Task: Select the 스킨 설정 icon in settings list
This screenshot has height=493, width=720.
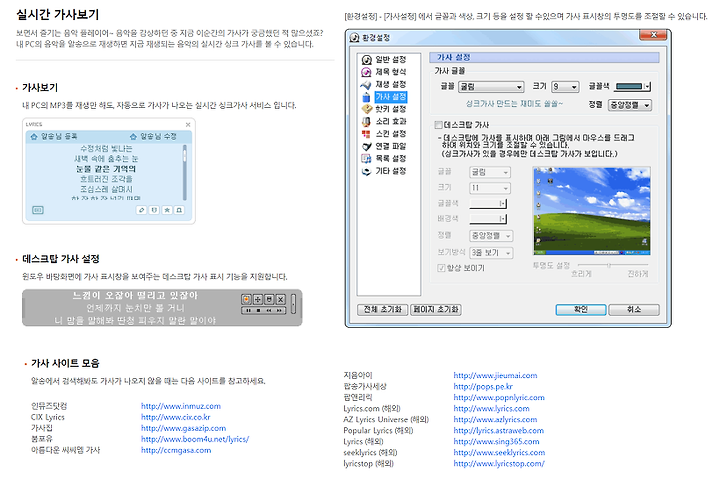Action: [366, 134]
